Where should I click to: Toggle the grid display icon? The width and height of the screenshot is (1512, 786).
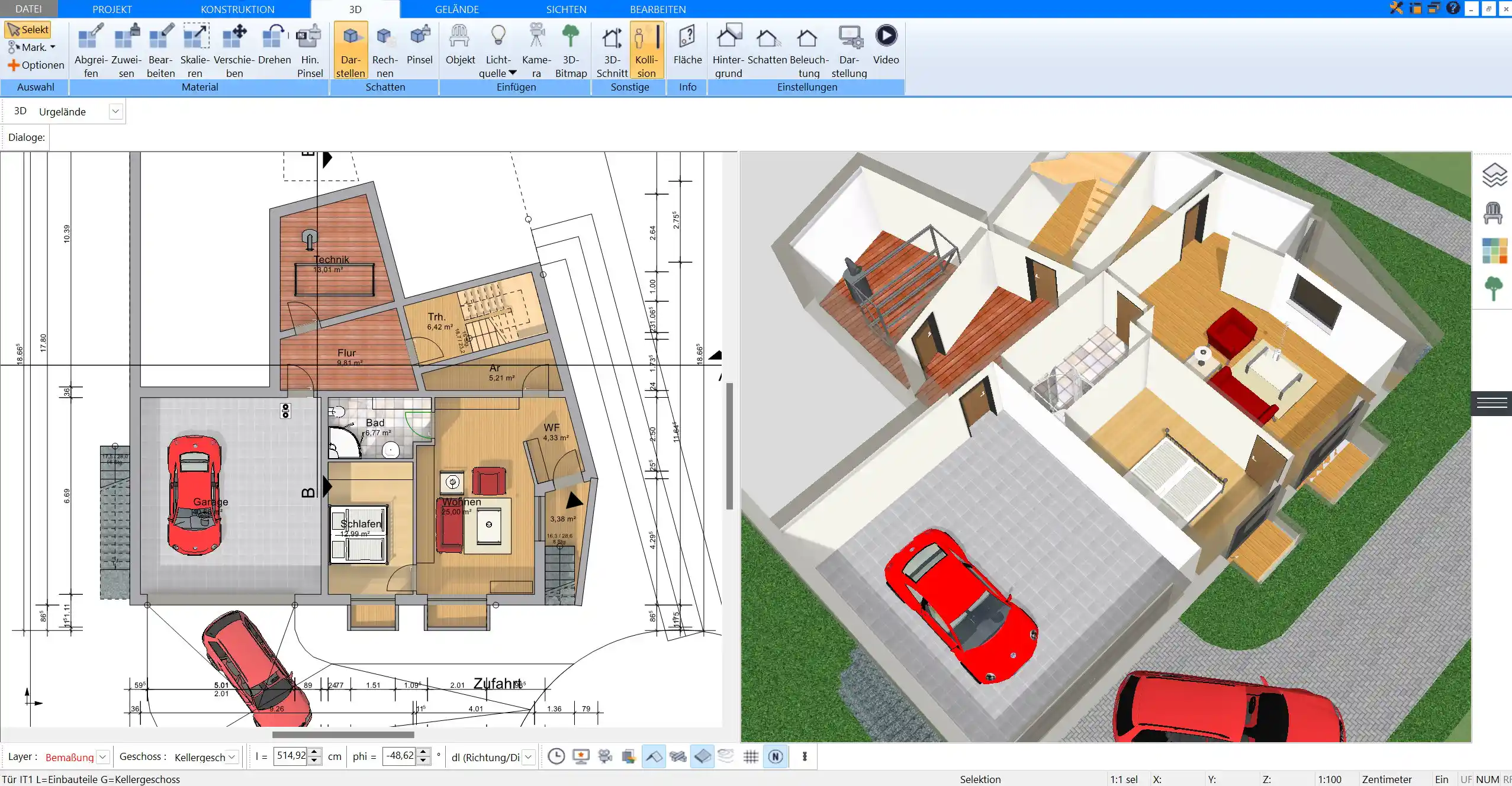point(751,756)
